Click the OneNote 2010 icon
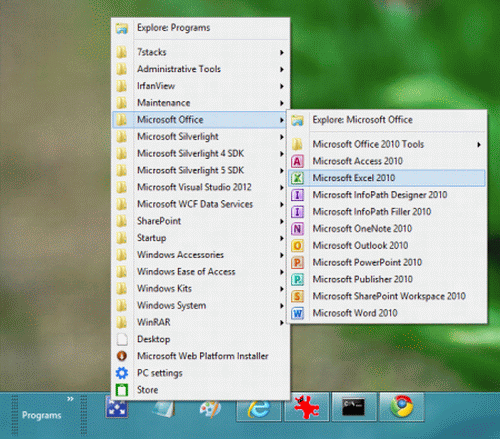 click(297, 229)
